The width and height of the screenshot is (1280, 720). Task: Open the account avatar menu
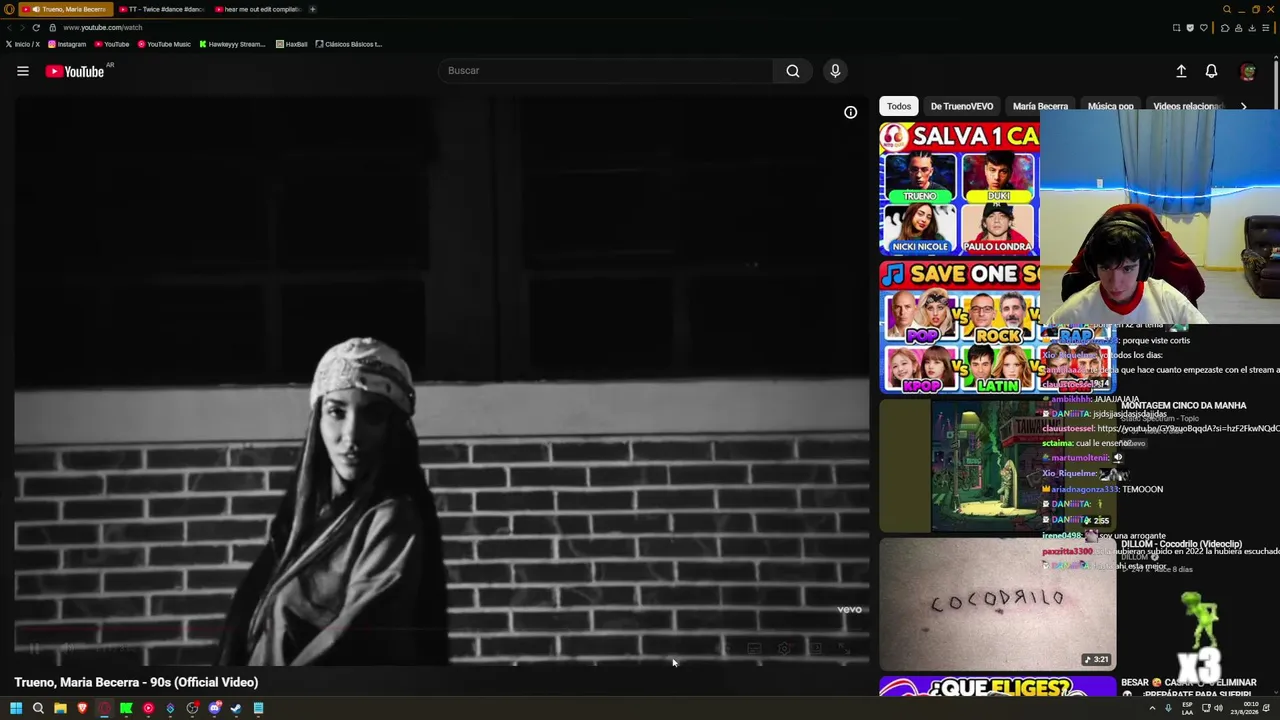(x=1247, y=71)
